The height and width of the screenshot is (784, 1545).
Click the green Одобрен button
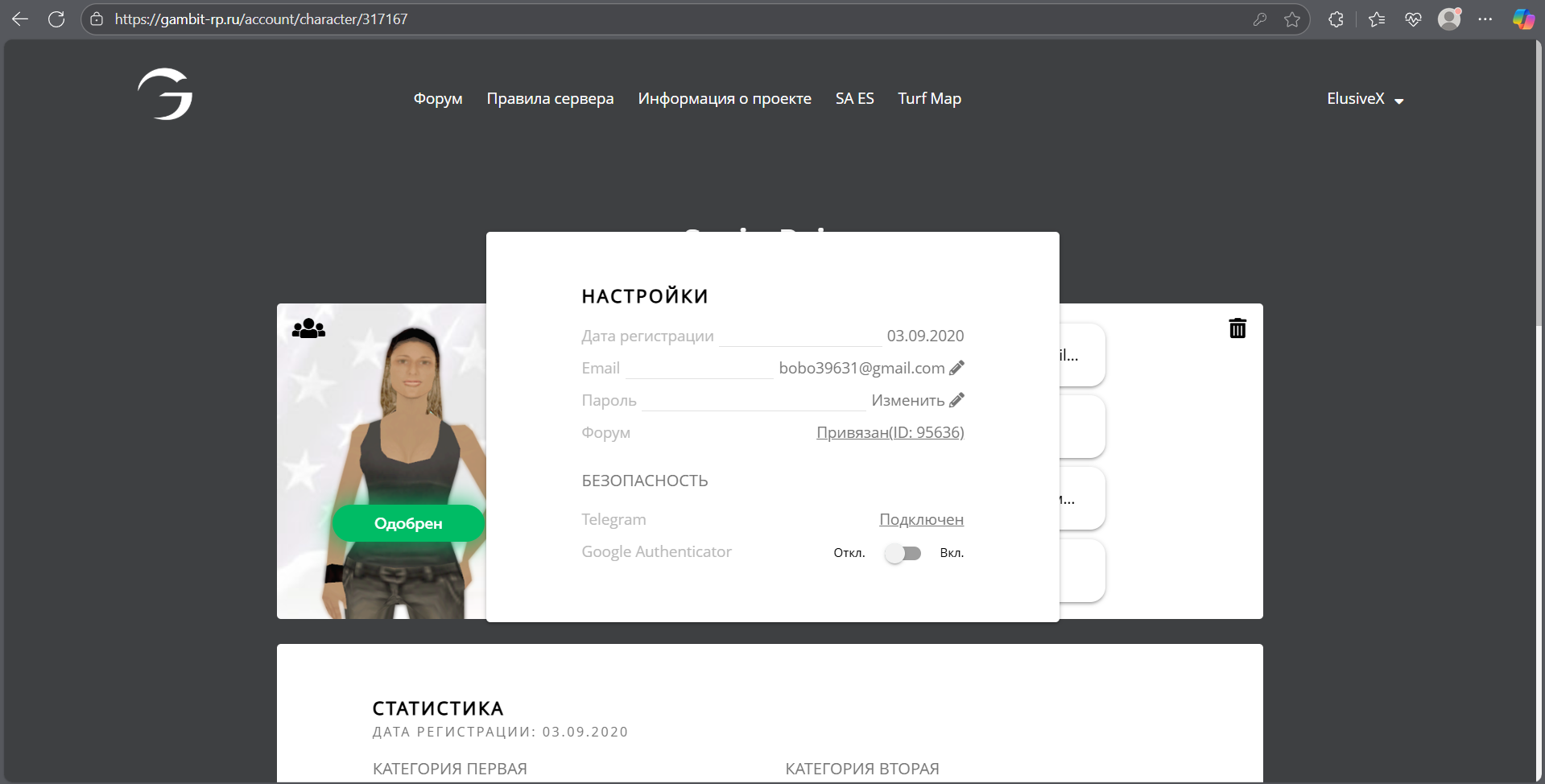(408, 523)
